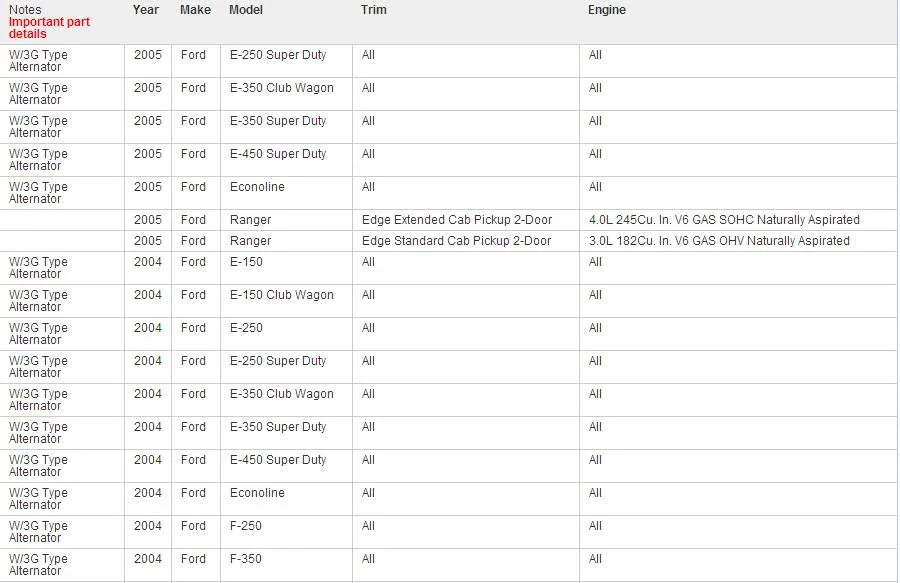Click the 2004 F-350 model cell
This screenshot has height=583, width=900.
[x=246, y=559]
